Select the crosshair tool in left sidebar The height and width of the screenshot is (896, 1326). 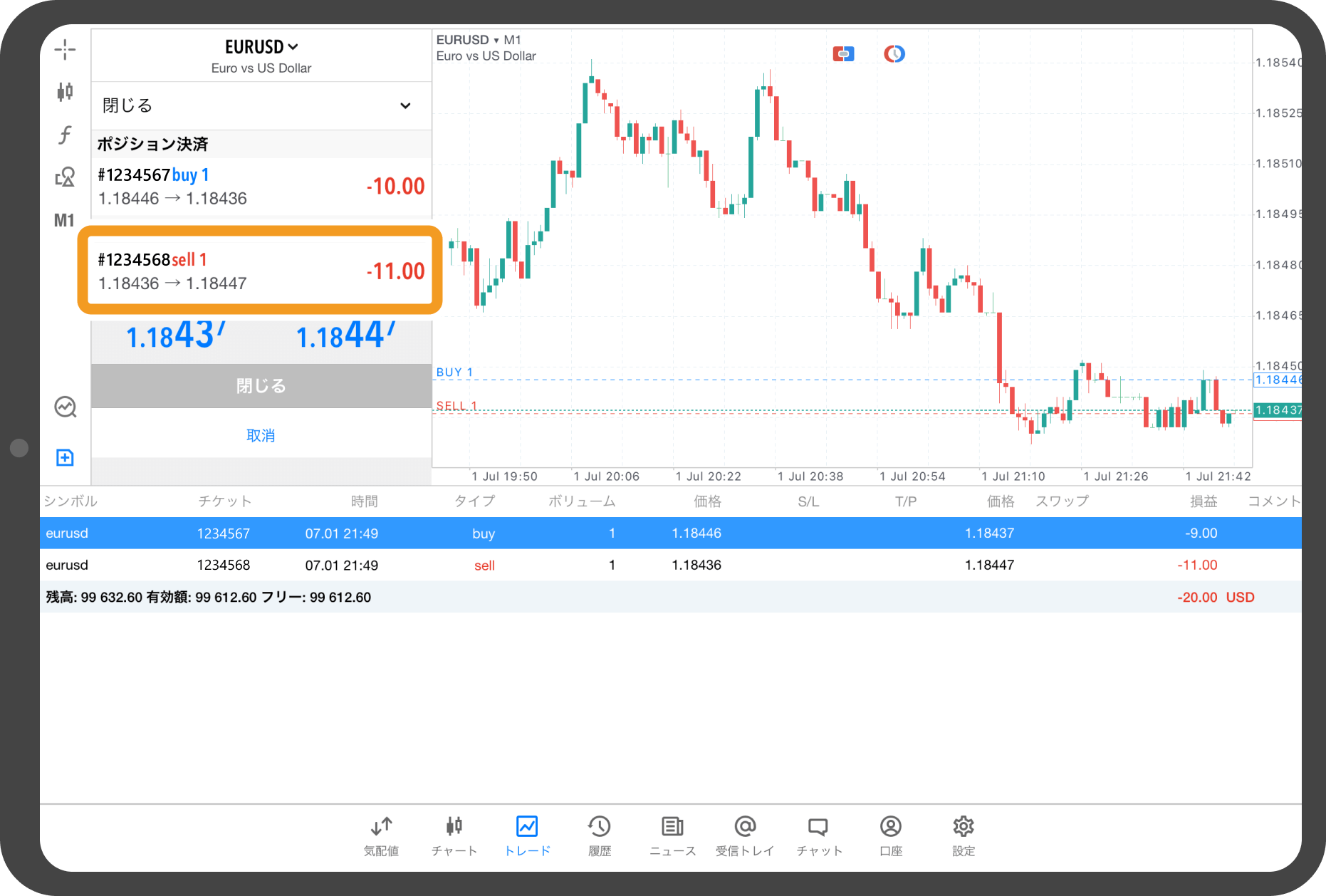coord(65,50)
